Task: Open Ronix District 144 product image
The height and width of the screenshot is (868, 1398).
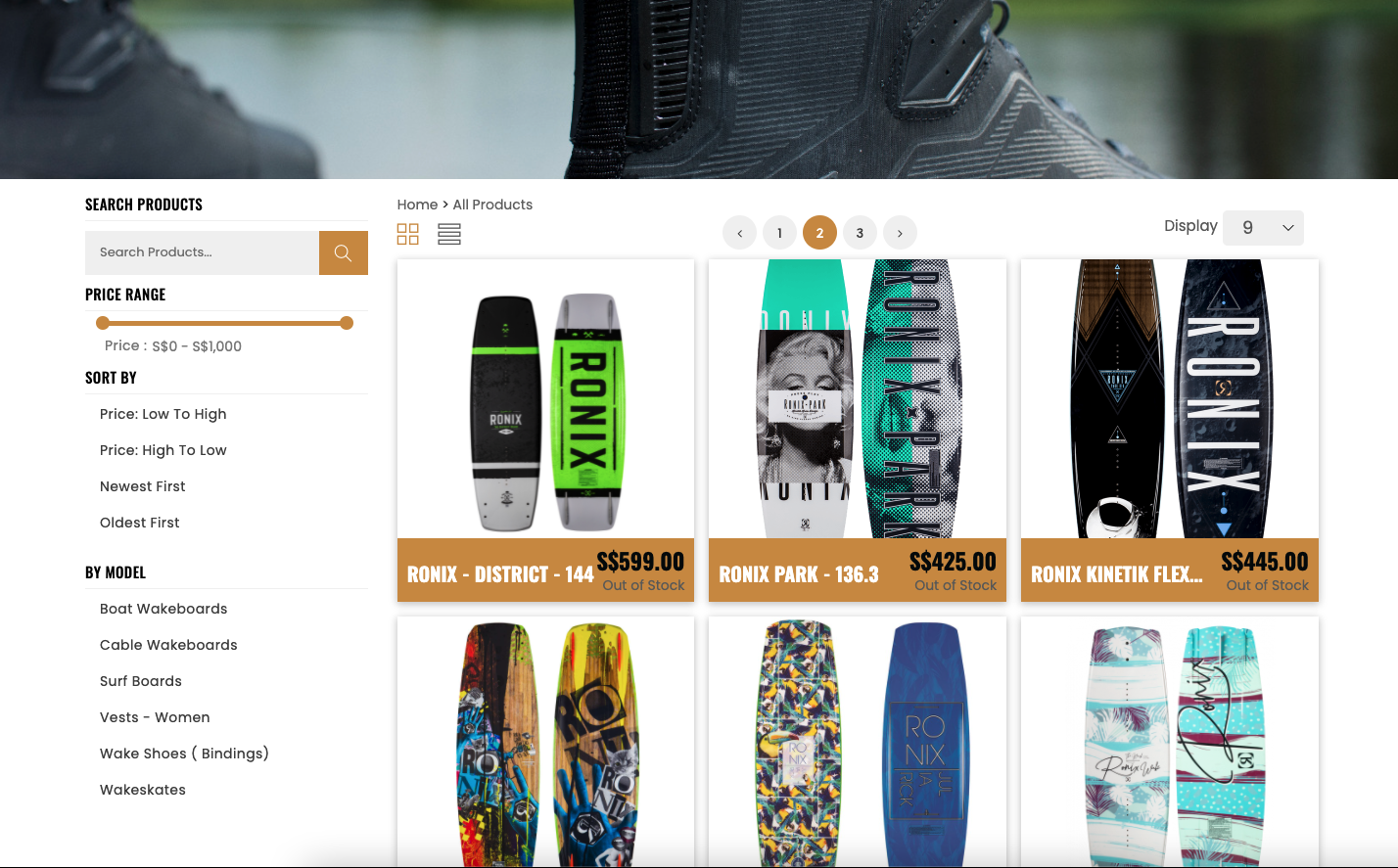Action: point(545,398)
